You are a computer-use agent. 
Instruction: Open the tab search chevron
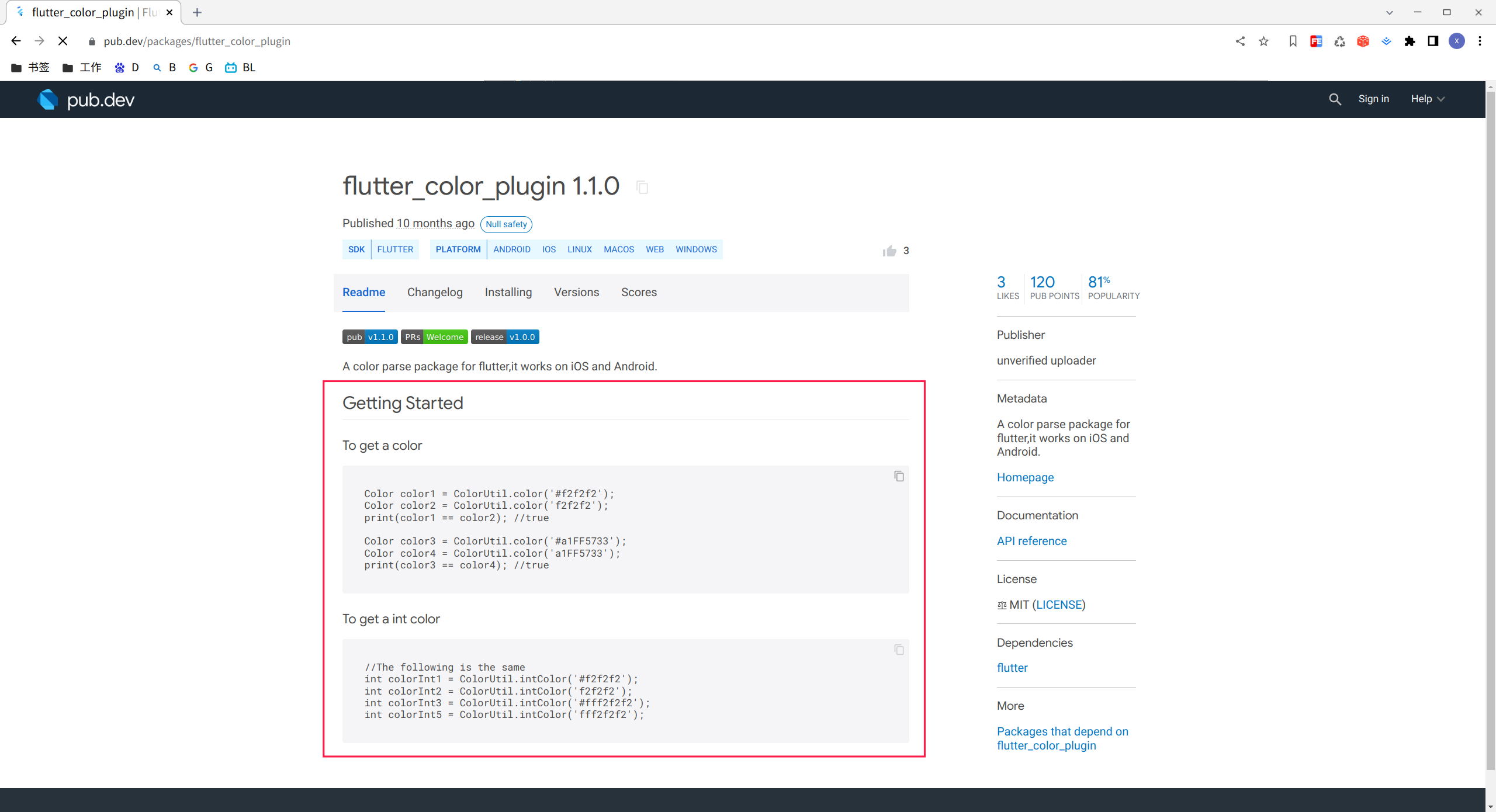click(x=1390, y=12)
